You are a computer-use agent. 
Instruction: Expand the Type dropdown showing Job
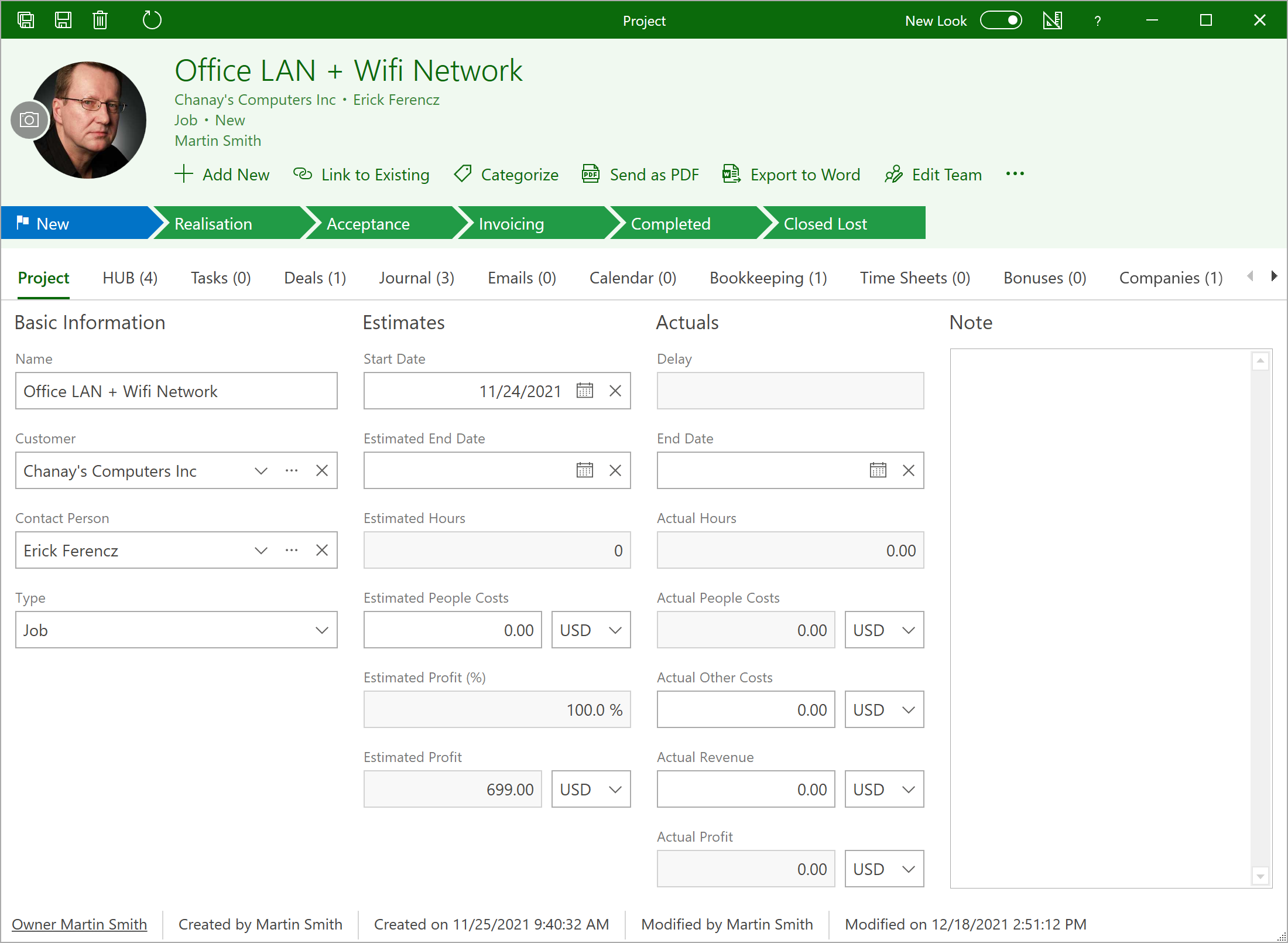[321, 630]
